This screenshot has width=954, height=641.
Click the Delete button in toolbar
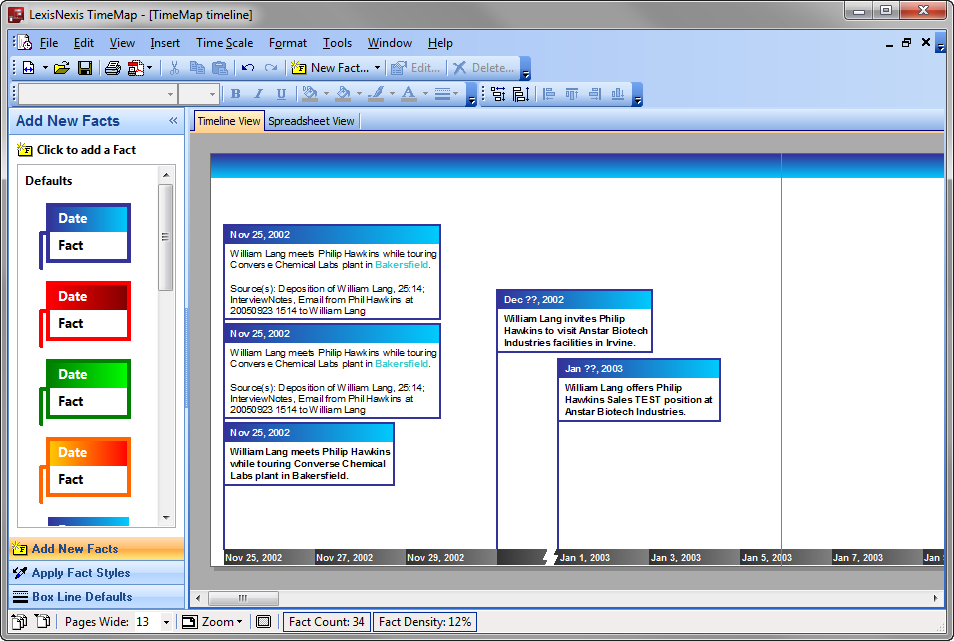pyautogui.click(x=484, y=68)
